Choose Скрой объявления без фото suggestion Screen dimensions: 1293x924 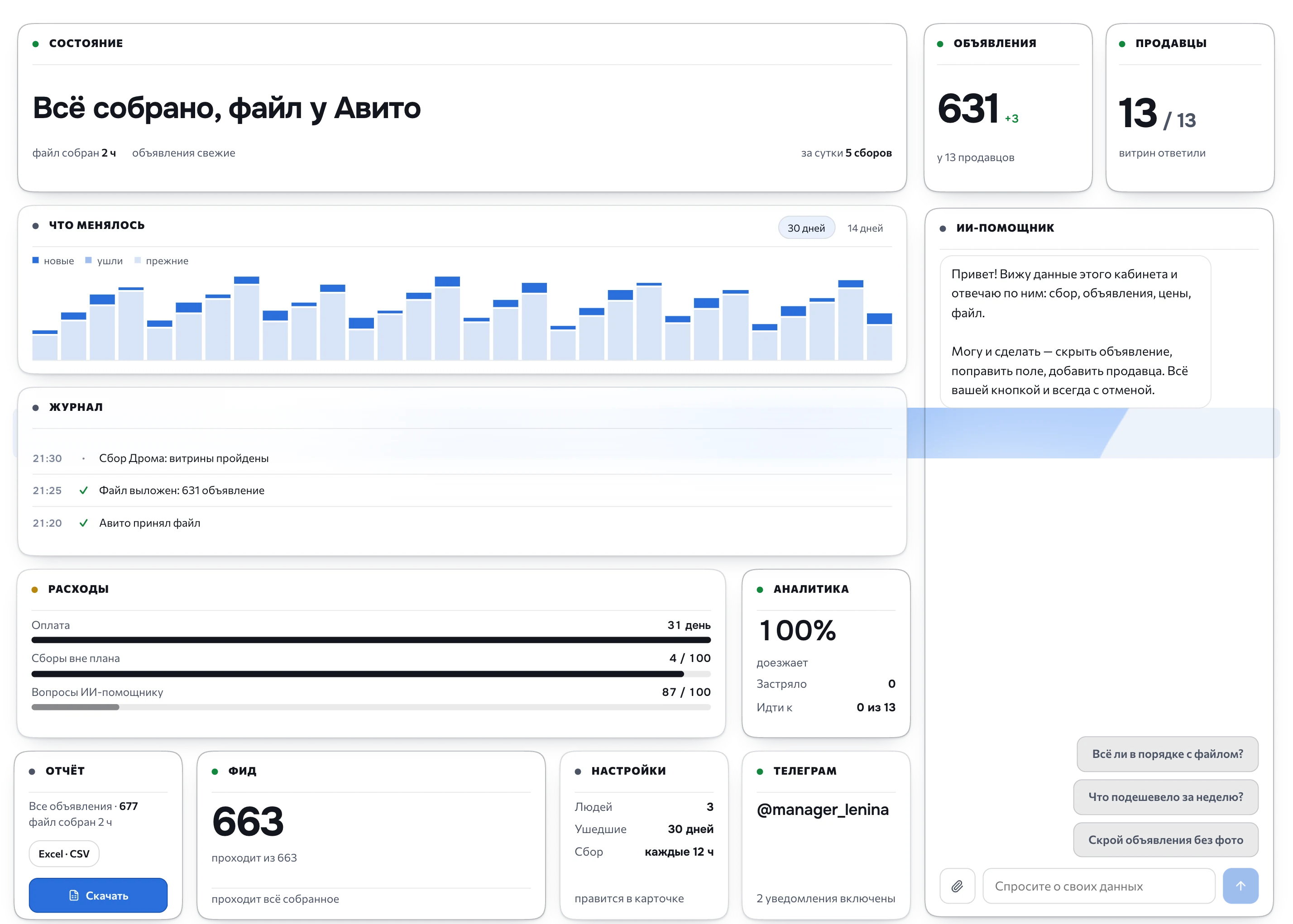click(1165, 840)
